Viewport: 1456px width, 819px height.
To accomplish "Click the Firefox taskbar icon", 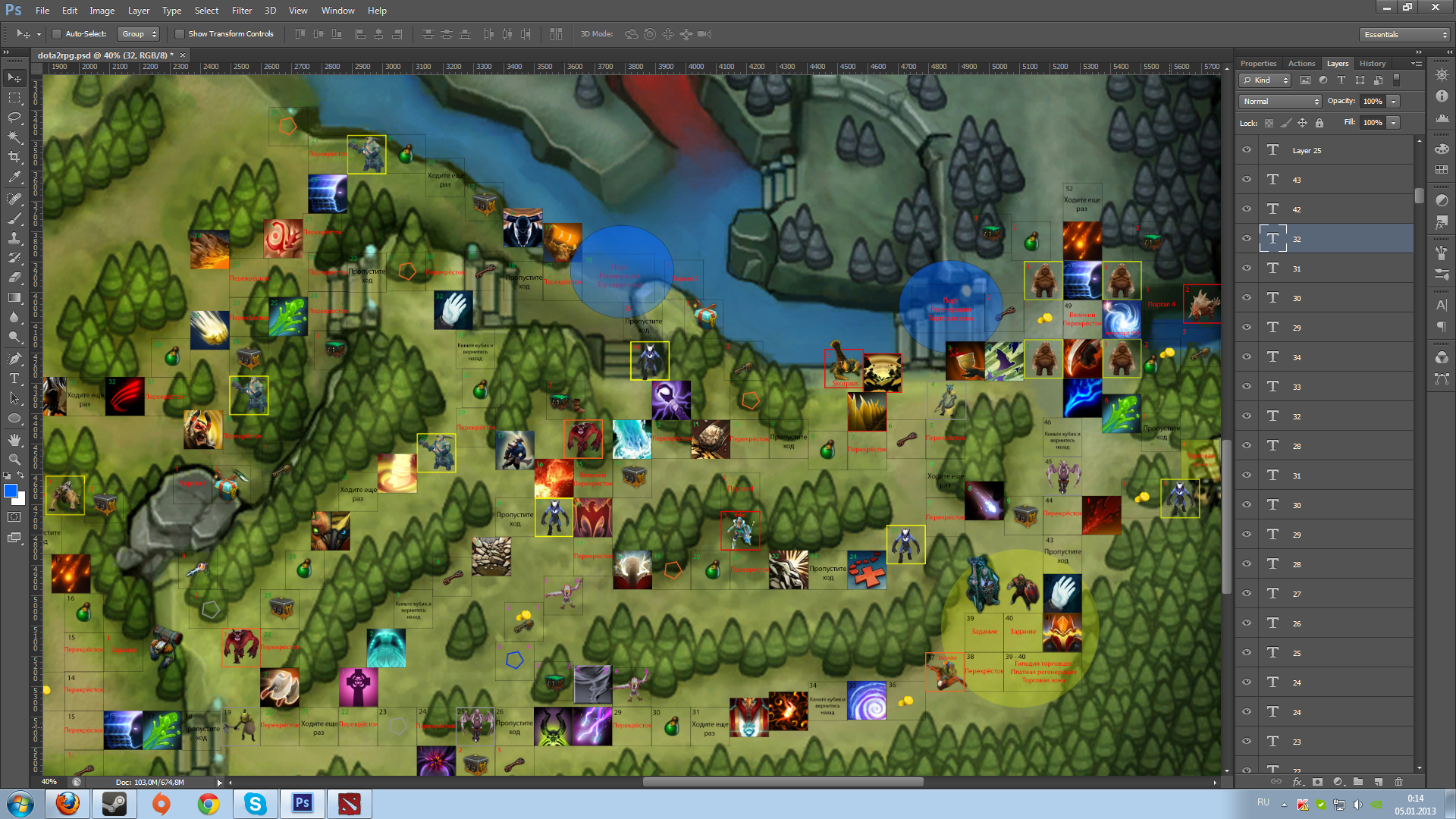I will pos(67,804).
